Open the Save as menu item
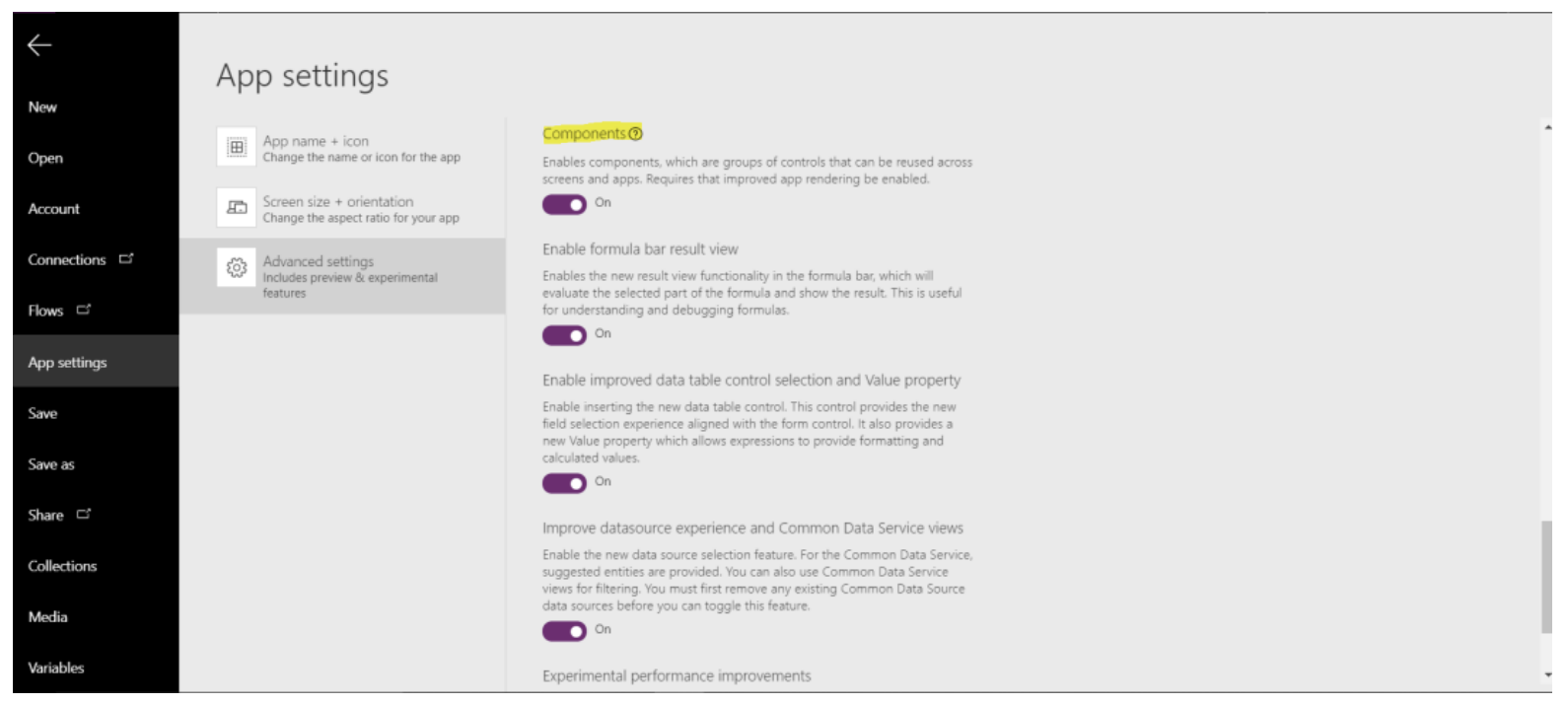Viewport: 1568px width, 704px height. click(x=51, y=464)
